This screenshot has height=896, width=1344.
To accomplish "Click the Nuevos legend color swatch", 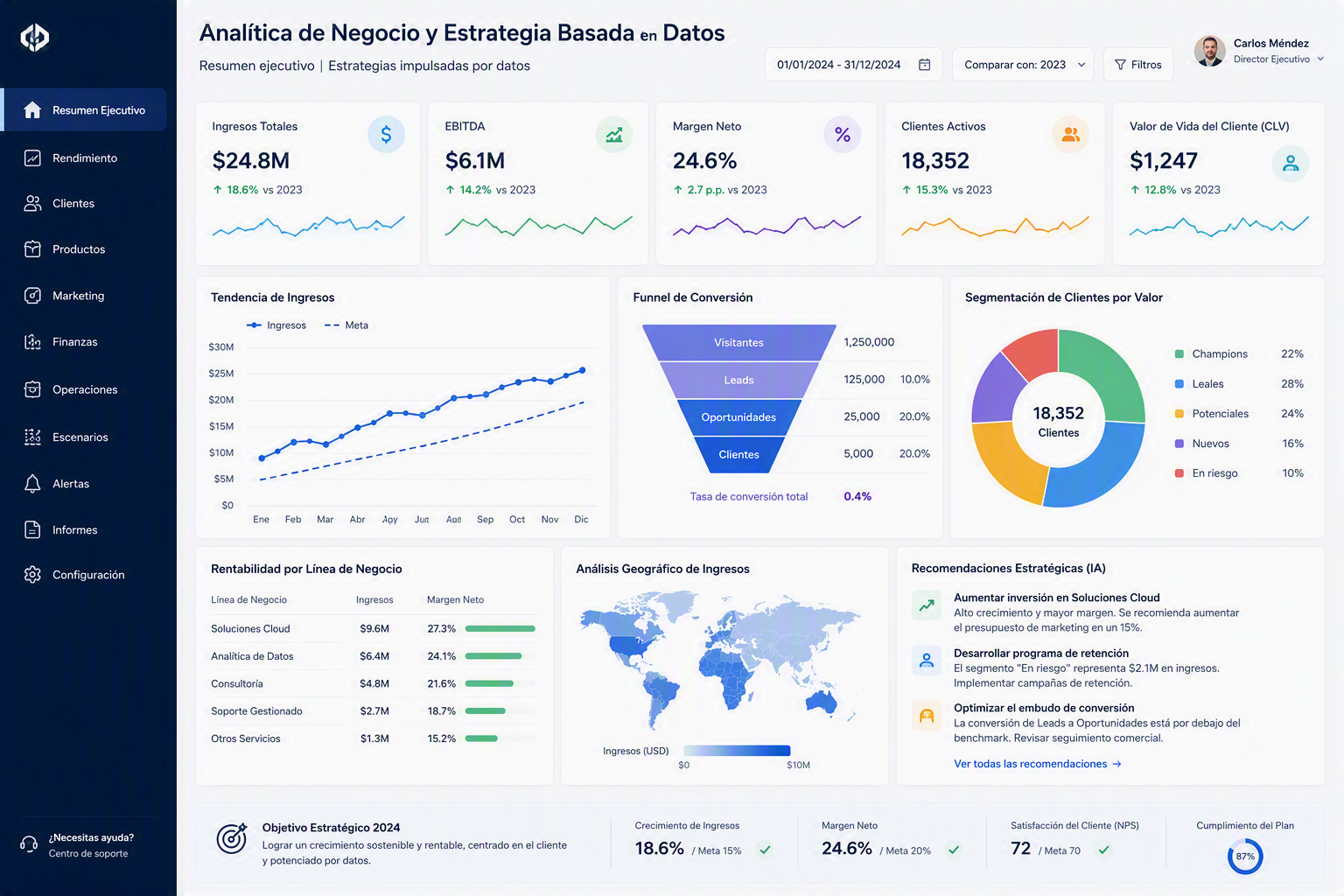I will click(x=1179, y=444).
